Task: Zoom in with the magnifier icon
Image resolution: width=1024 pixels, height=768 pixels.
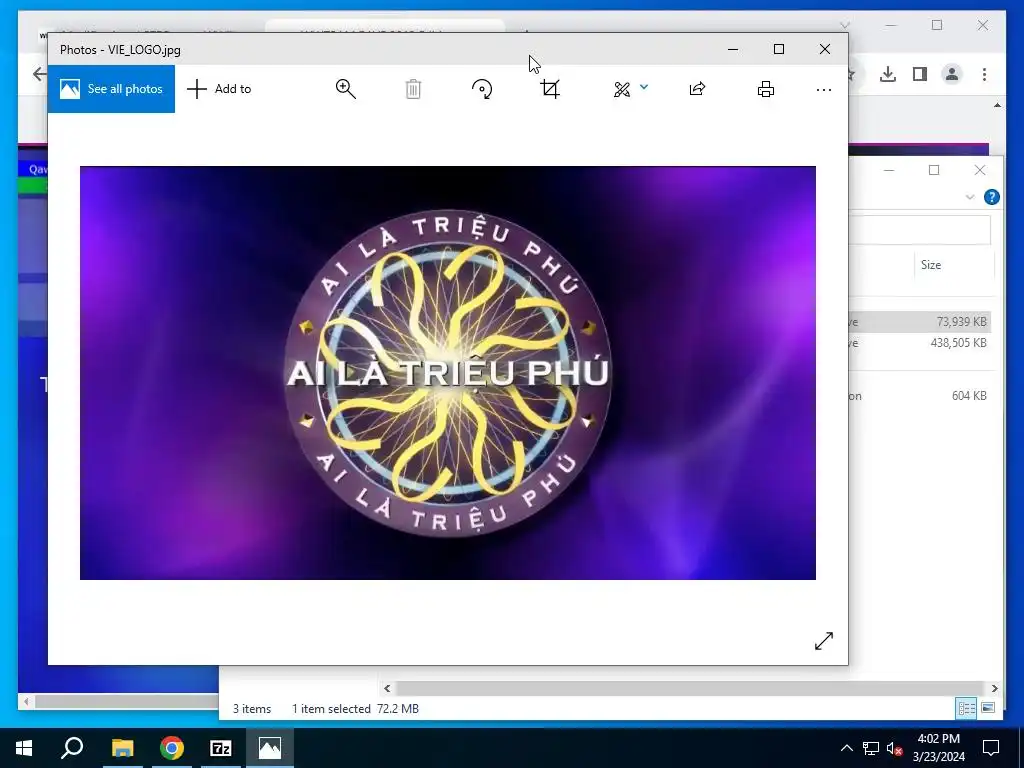Action: tap(345, 89)
